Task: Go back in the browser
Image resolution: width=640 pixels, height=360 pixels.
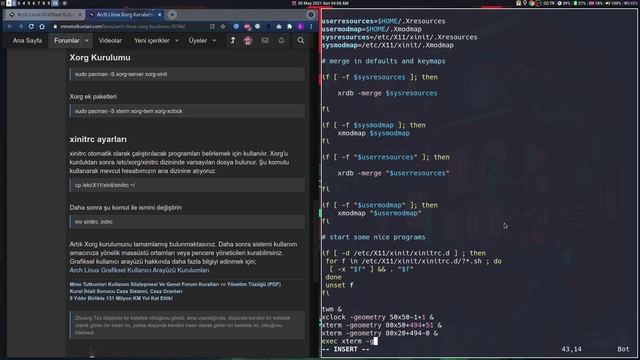Action: click(10, 27)
